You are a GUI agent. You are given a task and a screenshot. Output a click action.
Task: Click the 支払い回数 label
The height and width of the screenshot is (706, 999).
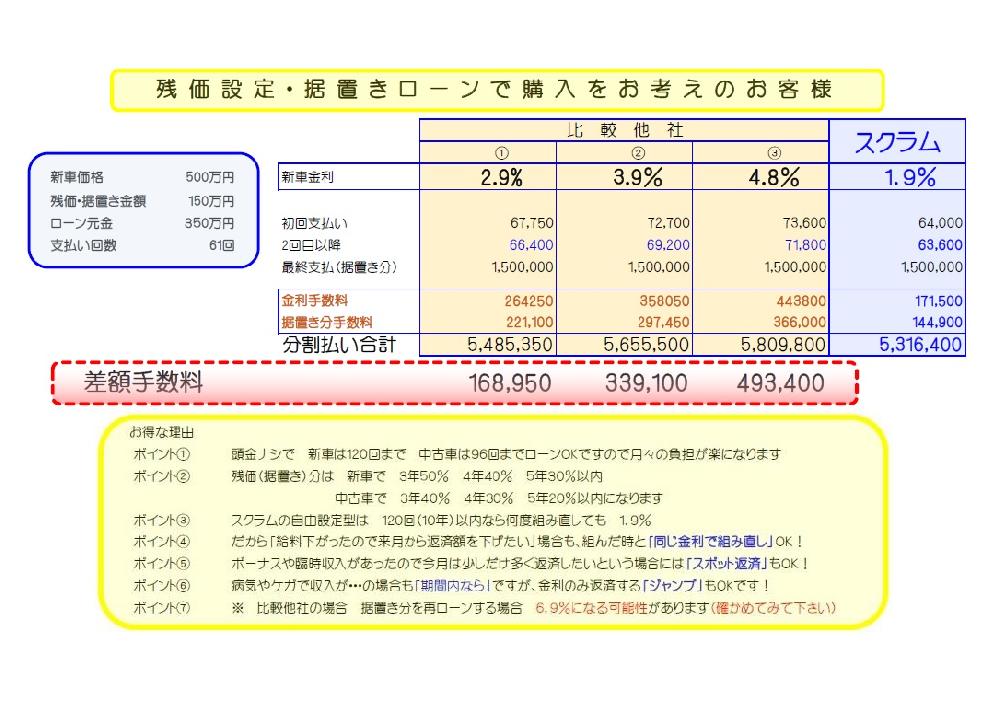click(83, 245)
